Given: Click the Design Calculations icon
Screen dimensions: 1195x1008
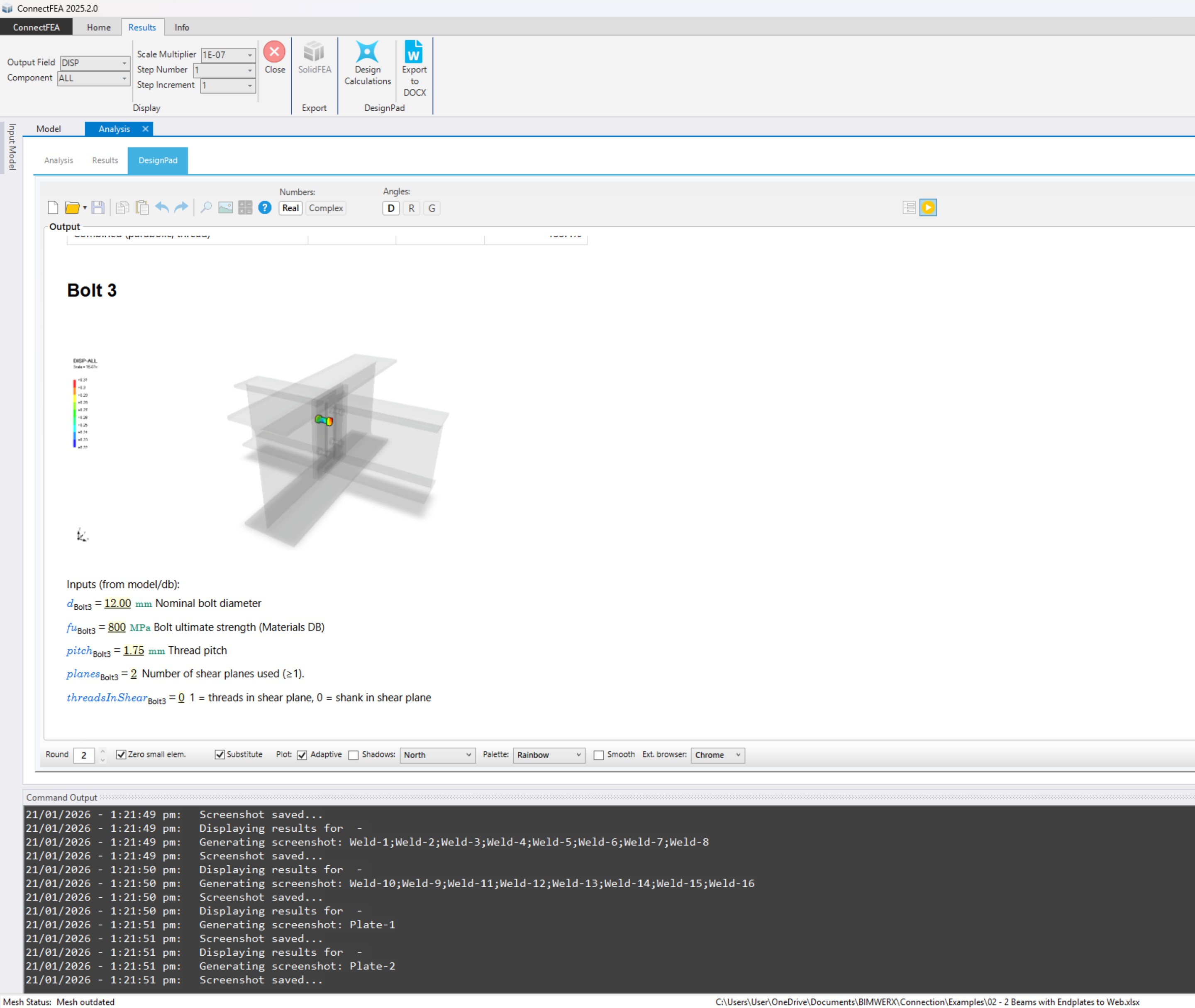Looking at the screenshot, I should (x=367, y=53).
